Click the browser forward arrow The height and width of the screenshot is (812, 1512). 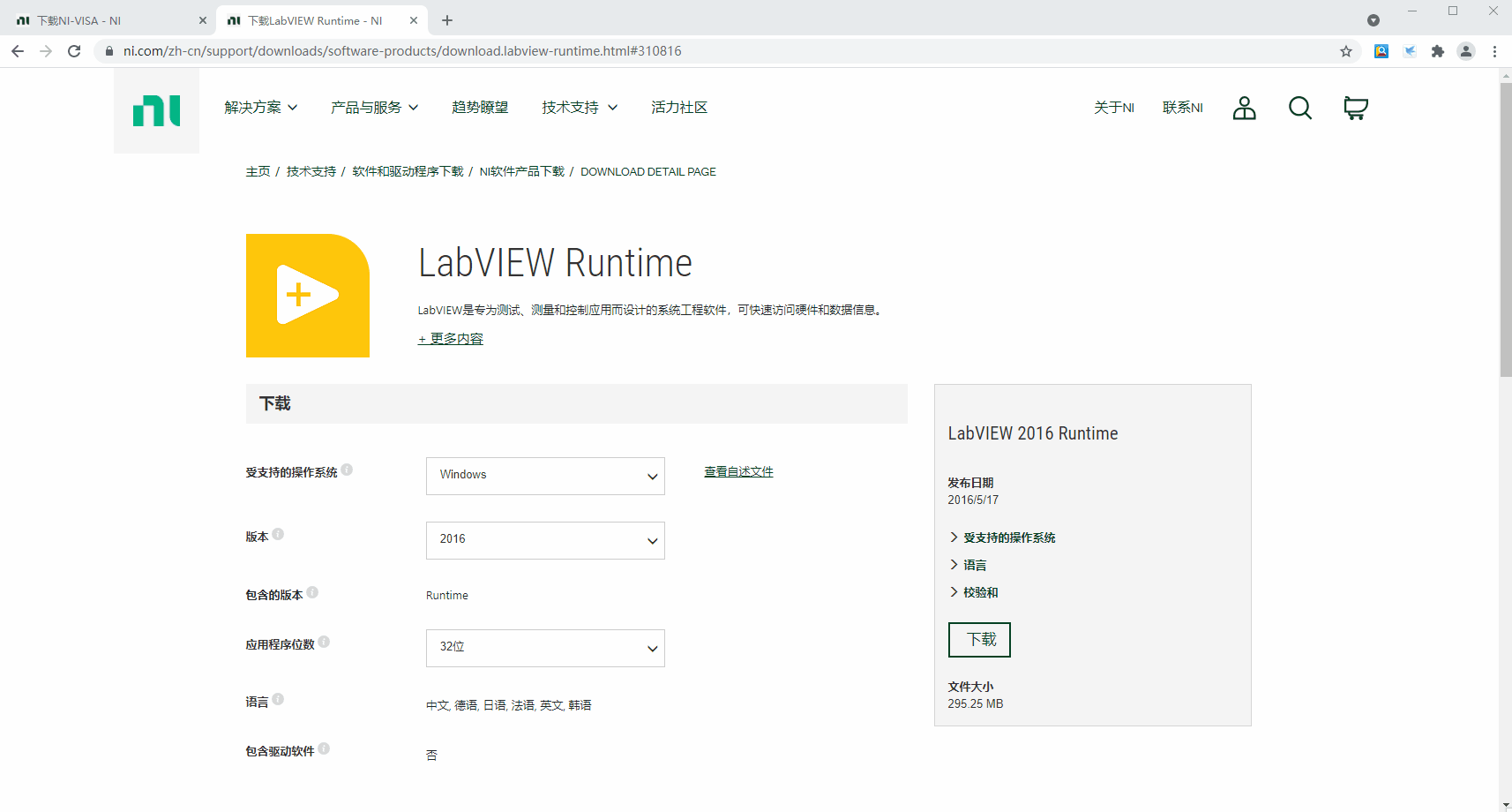tap(46, 51)
